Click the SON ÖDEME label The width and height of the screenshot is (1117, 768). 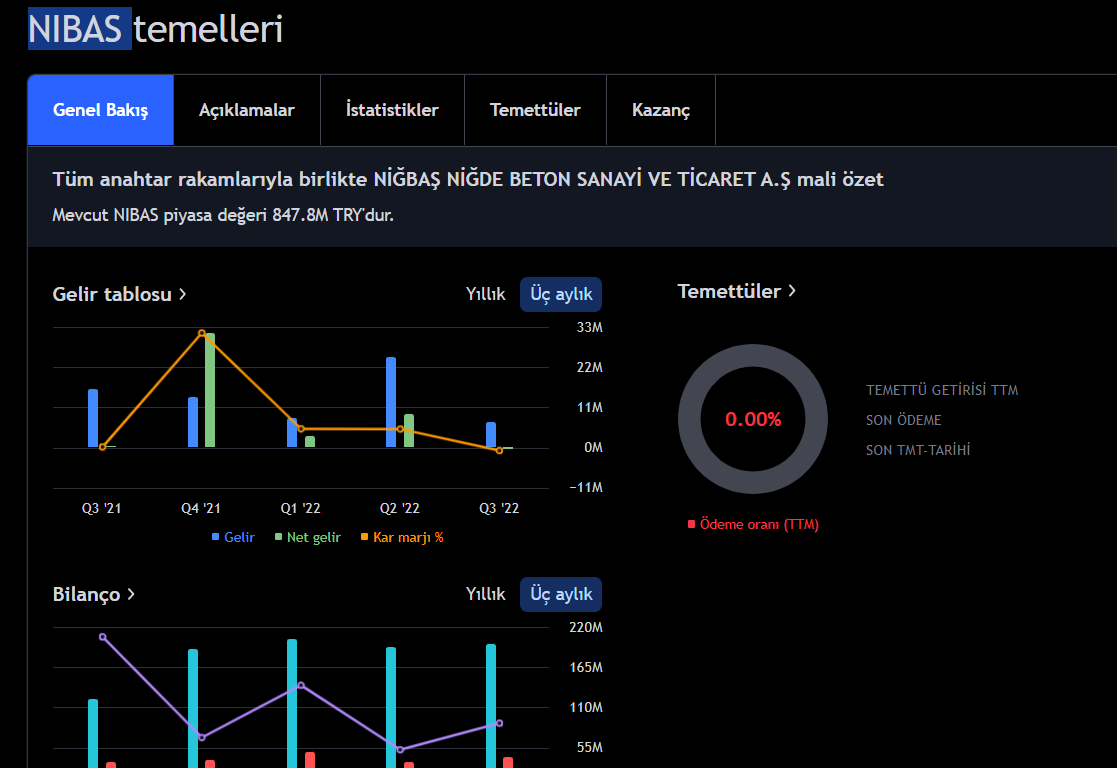click(x=903, y=420)
